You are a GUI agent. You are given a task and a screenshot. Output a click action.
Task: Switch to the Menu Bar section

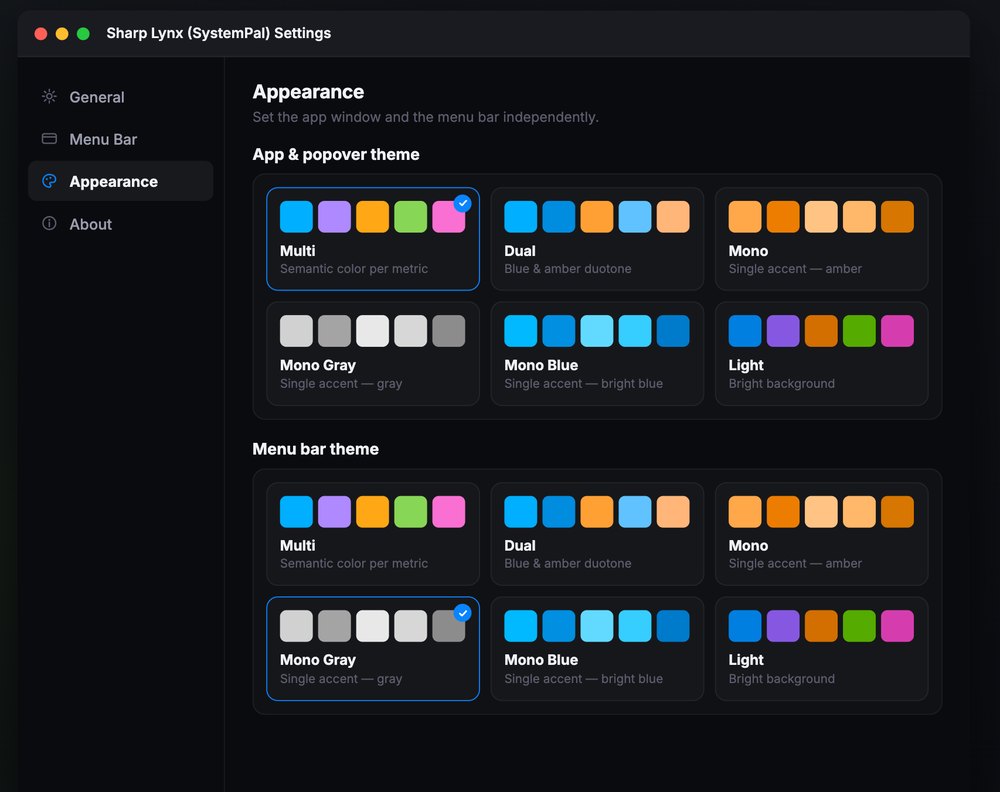(121, 139)
